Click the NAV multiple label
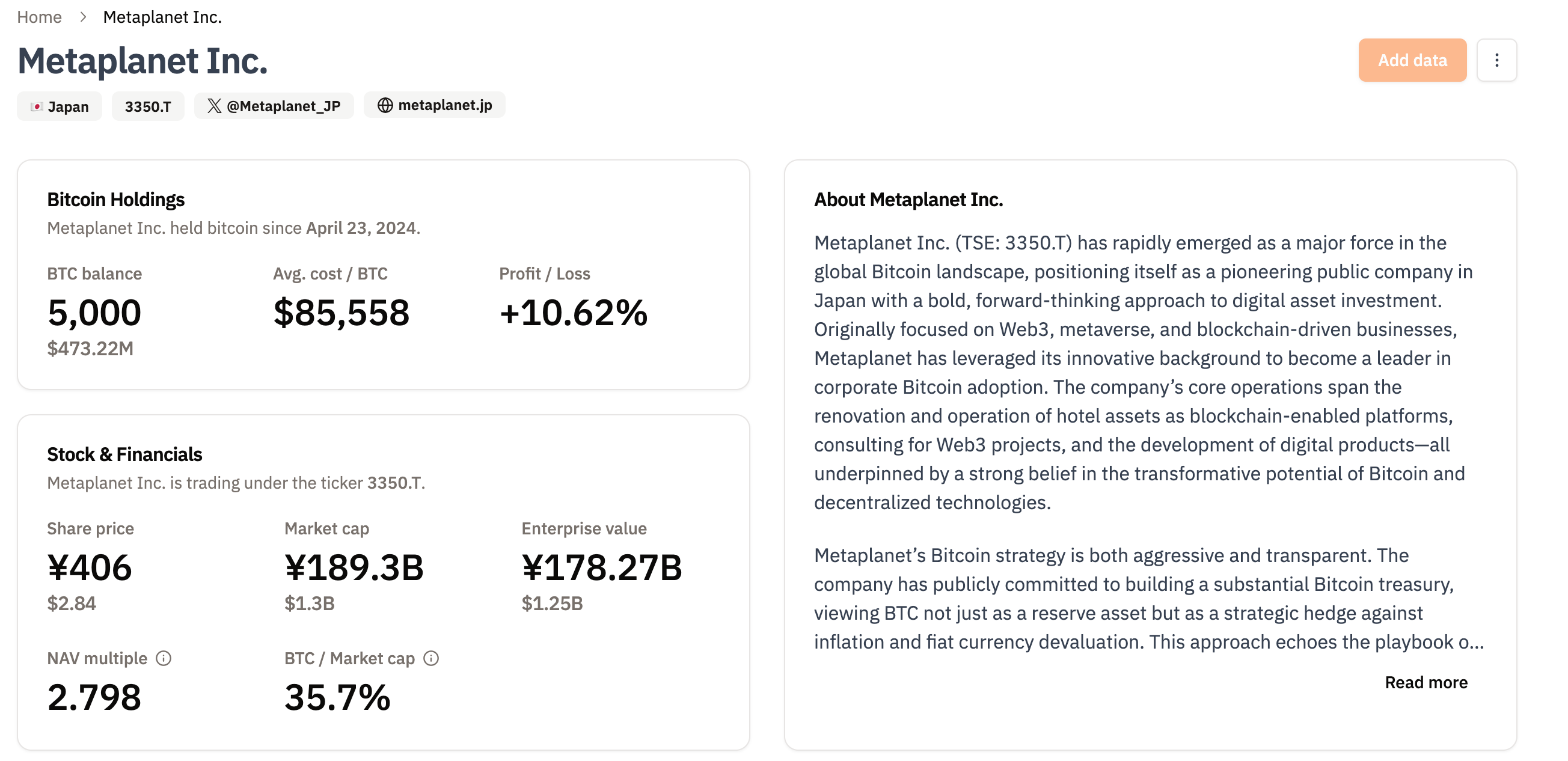 tap(97, 658)
